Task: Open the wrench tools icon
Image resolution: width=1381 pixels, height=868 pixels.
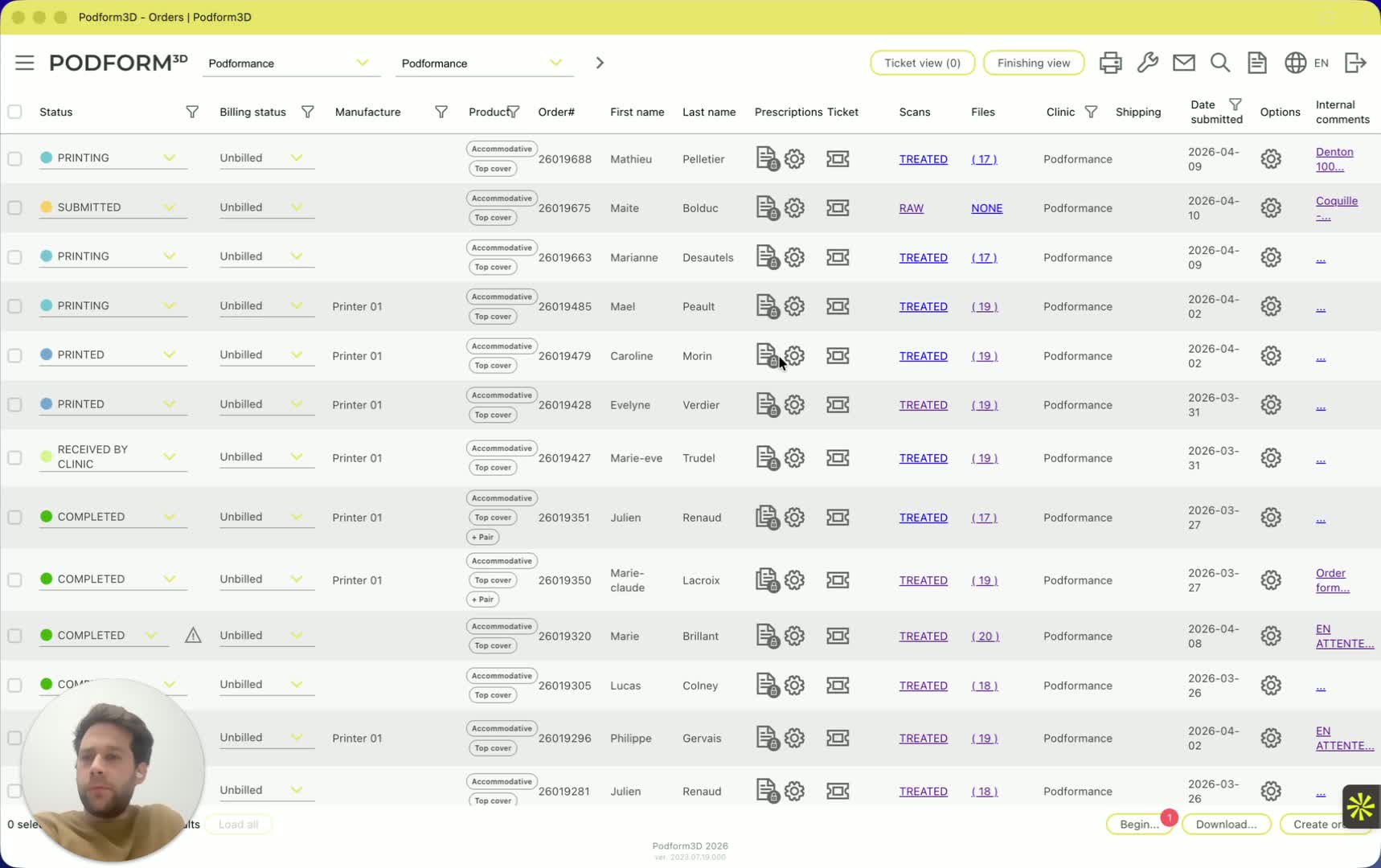Action: (x=1147, y=63)
